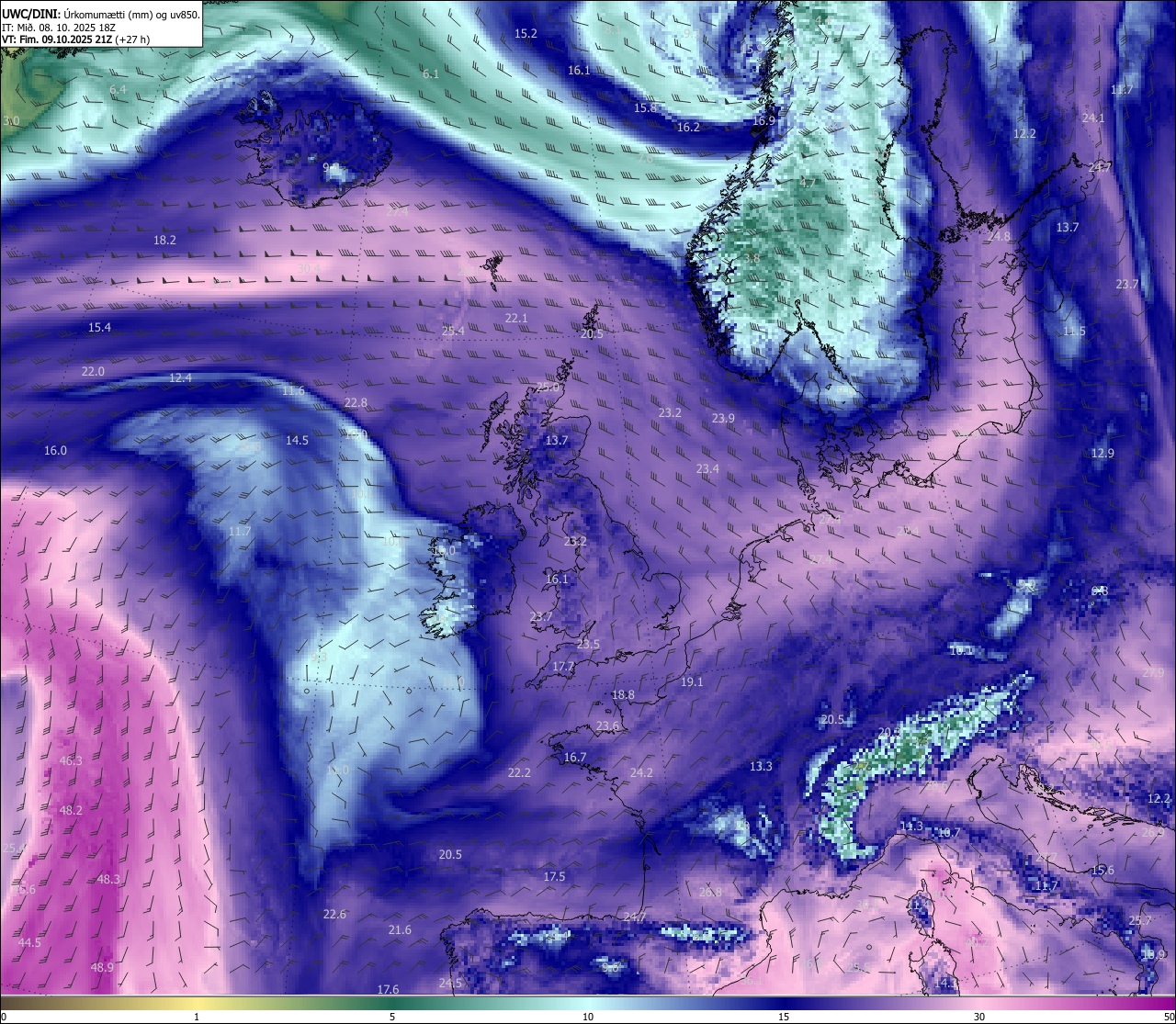This screenshot has width=1176, height=1024.
Task: Click the 22.6 map value
Action: pyautogui.click(x=334, y=914)
